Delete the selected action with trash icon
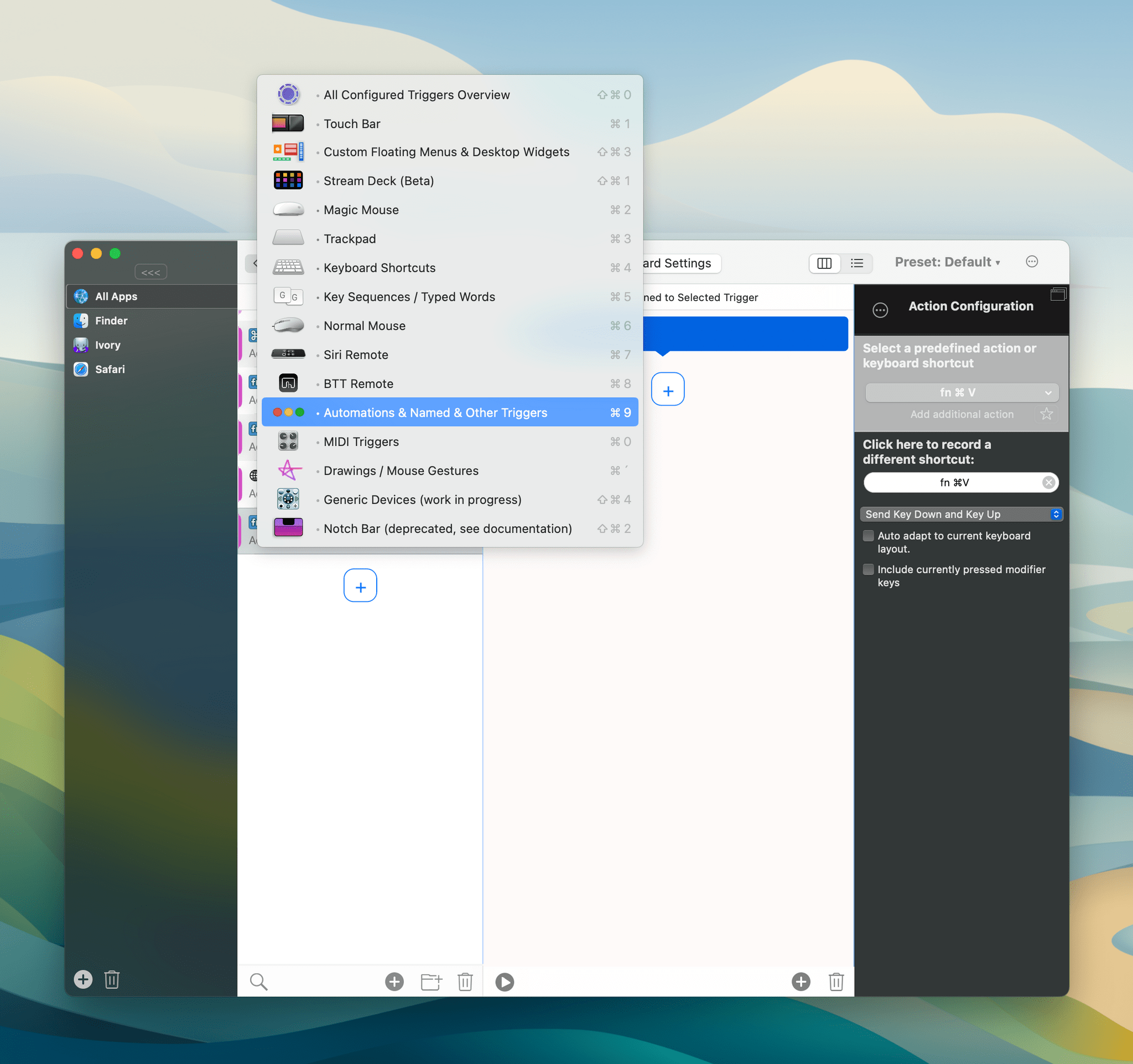Screen dimensions: 1133x1064 tap(836, 982)
